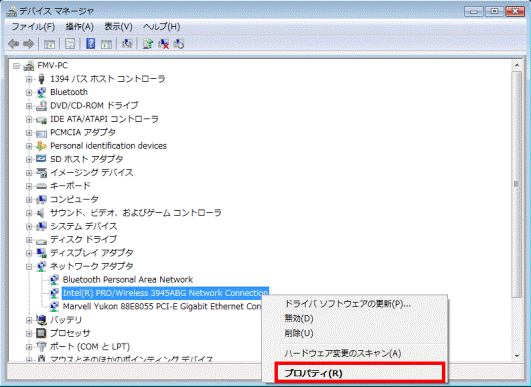Click the Disable device toolbar icon
The height and width of the screenshot is (387, 531).
[x=179, y=44]
